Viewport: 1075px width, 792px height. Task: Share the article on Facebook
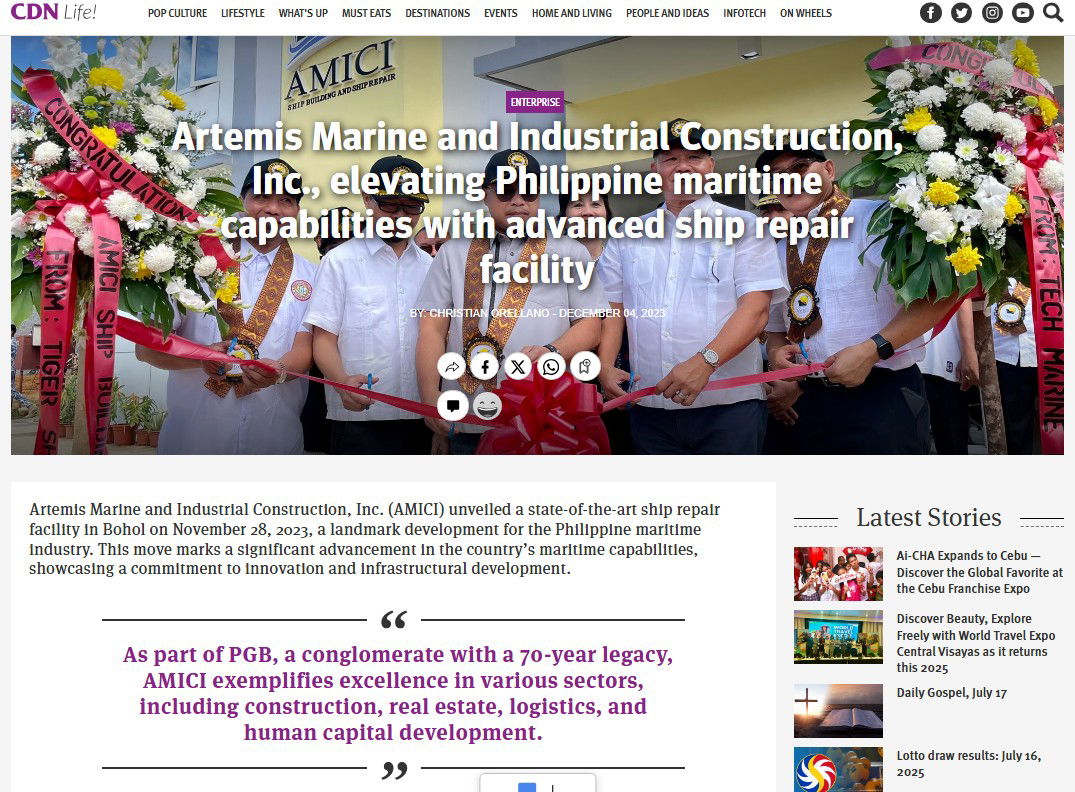(x=485, y=367)
